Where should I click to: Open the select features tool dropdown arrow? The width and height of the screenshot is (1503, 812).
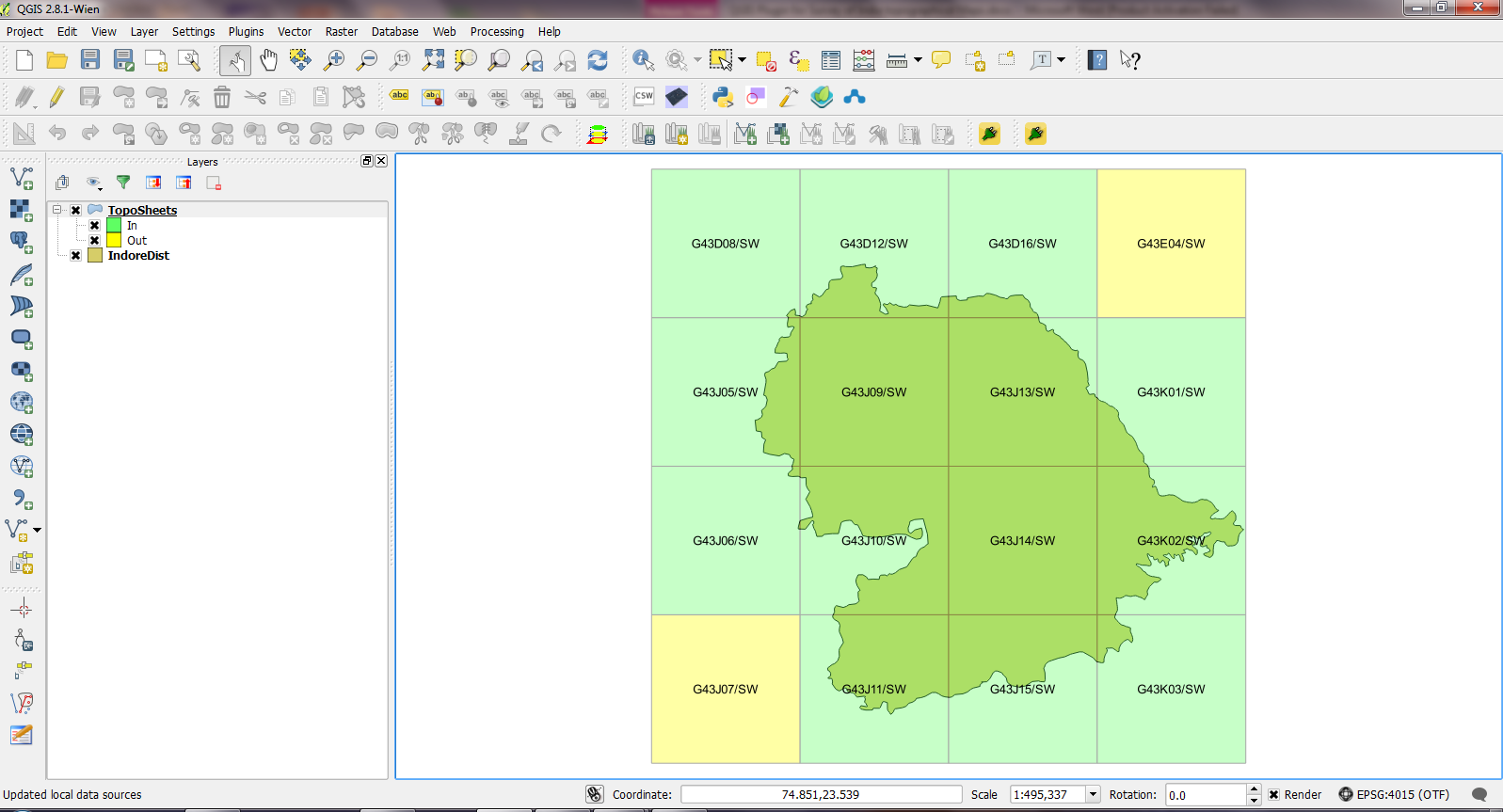click(x=743, y=60)
